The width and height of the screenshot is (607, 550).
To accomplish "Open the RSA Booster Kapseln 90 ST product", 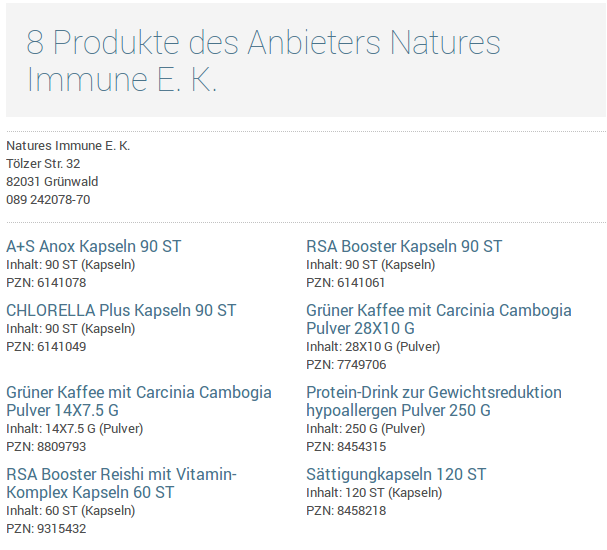I will 404,247.
